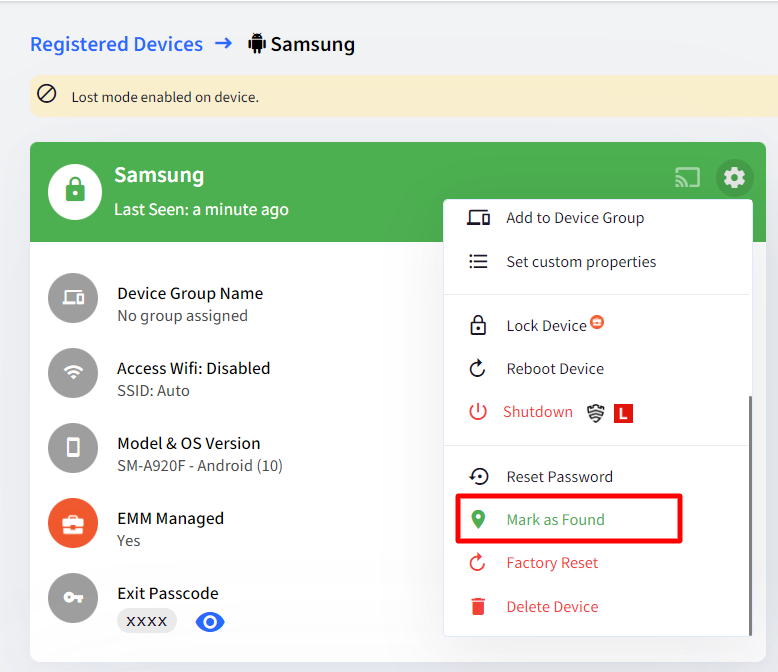
Task: Click 'EMM Managed' label
Action: [x=171, y=518]
